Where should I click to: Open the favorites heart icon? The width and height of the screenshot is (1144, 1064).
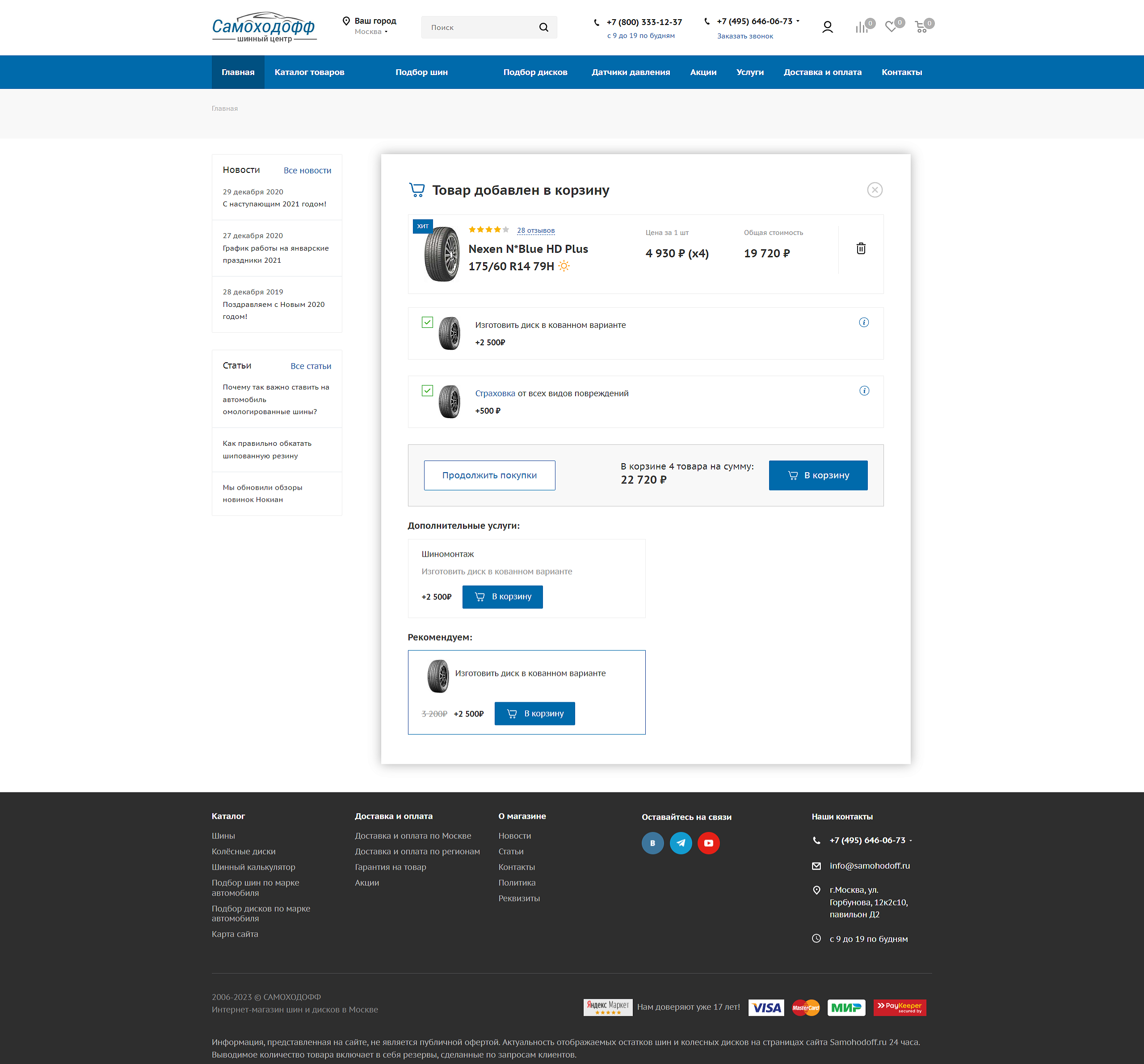click(891, 26)
